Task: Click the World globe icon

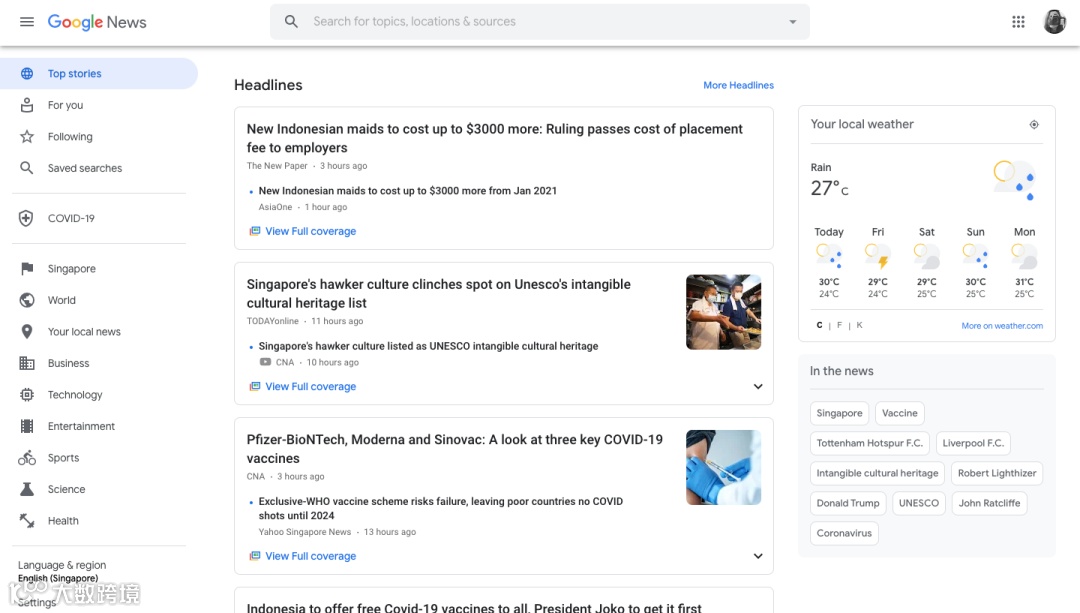Action: point(27,300)
